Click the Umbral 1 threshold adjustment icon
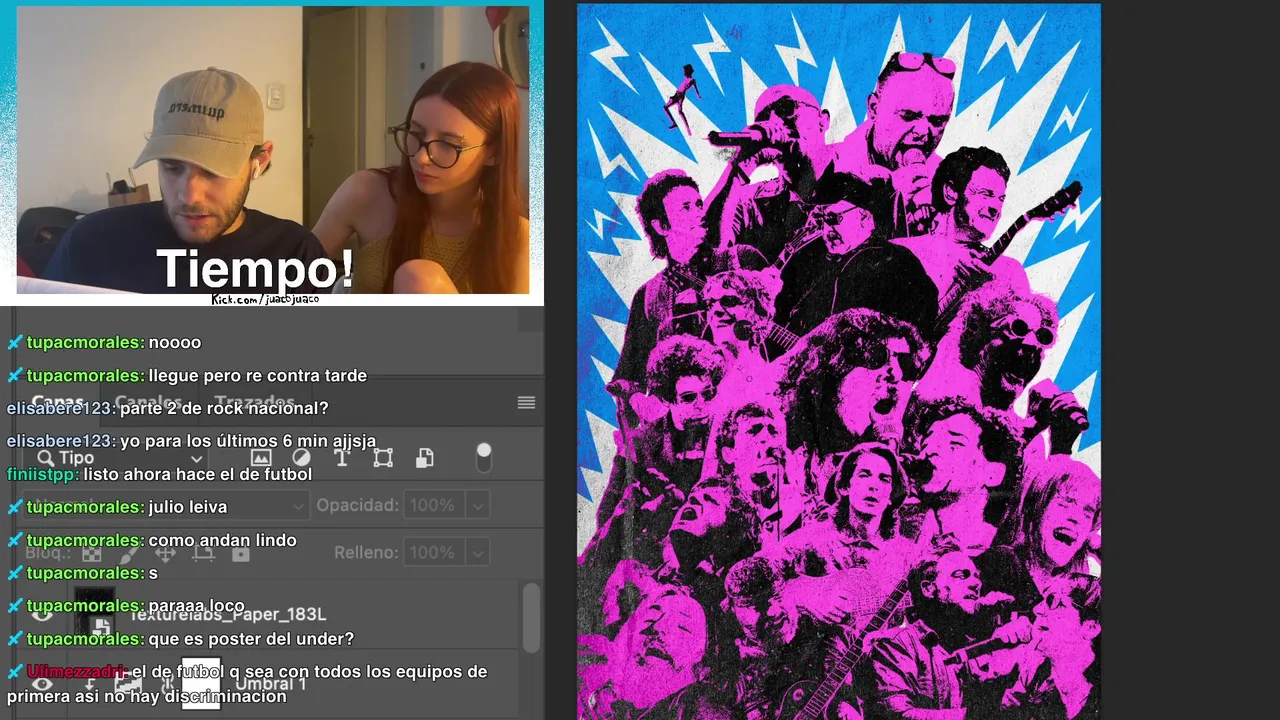1280x720 pixels. pyautogui.click(x=128, y=684)
